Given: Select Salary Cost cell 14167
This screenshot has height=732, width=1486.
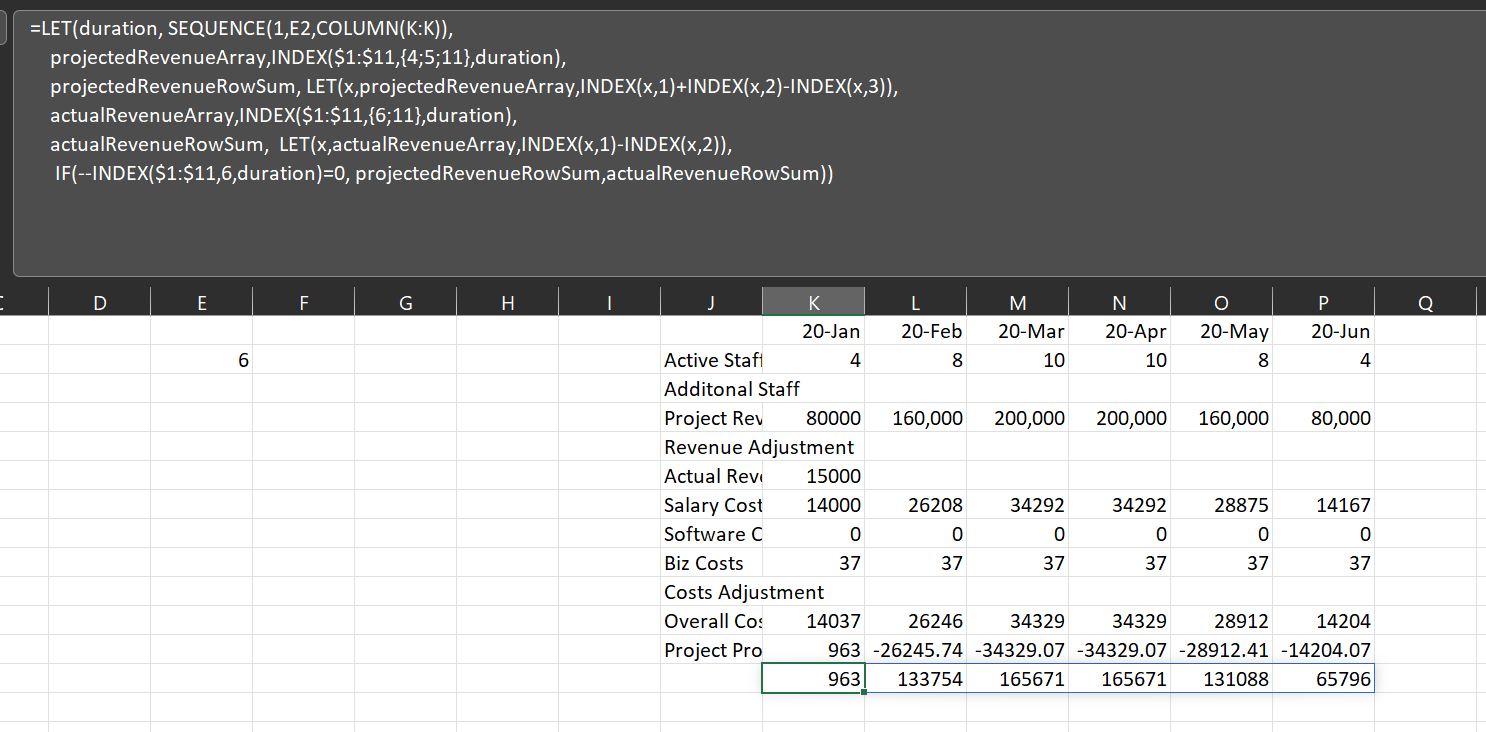Looking at the screenshot, I should point(1323,505).
